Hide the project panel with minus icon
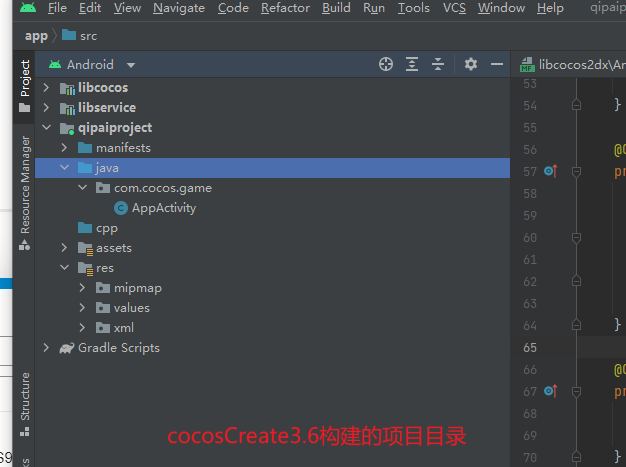The image size is (626, 467). 497,64
